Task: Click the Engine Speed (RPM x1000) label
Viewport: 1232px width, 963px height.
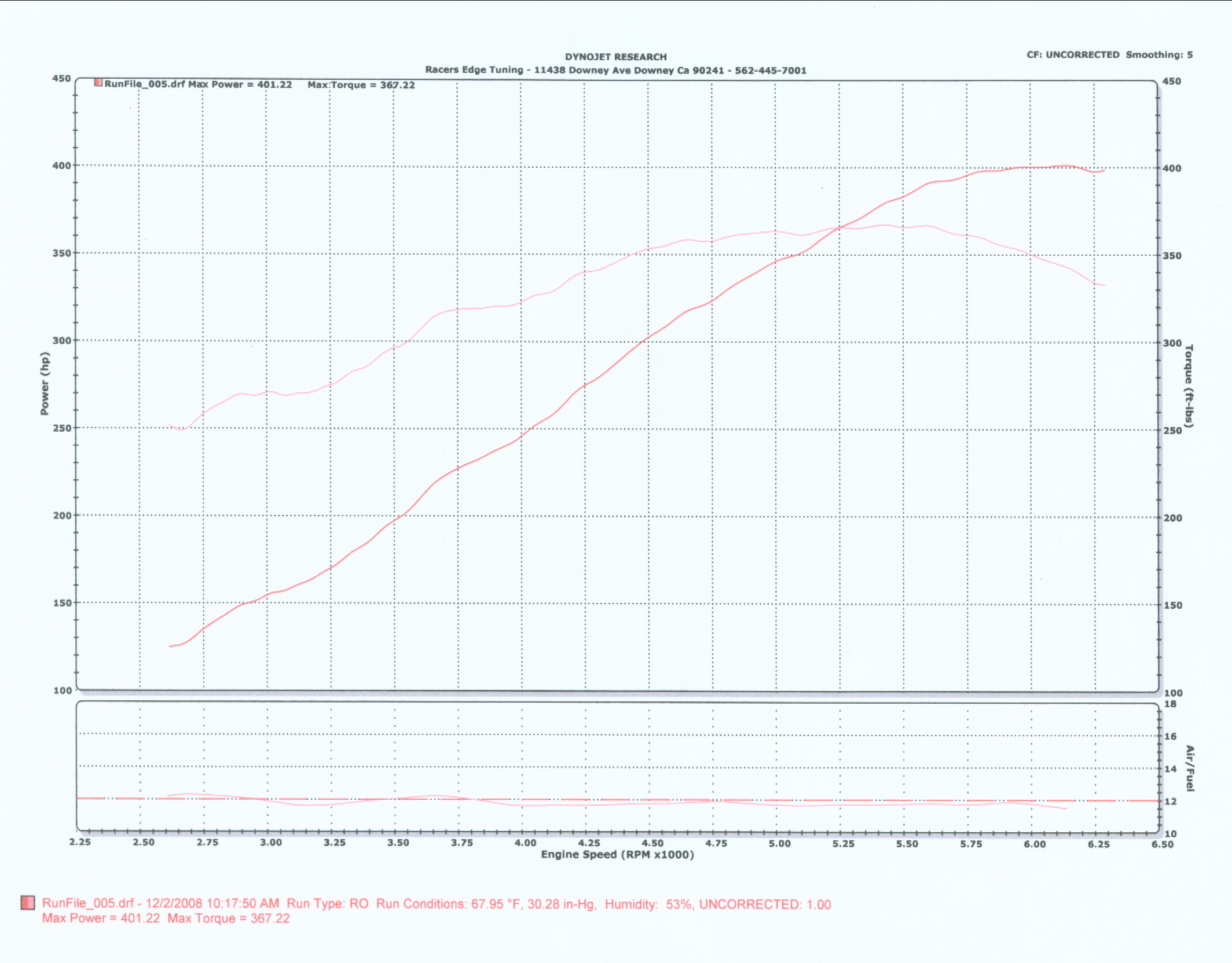Action: tap(617, 855)
